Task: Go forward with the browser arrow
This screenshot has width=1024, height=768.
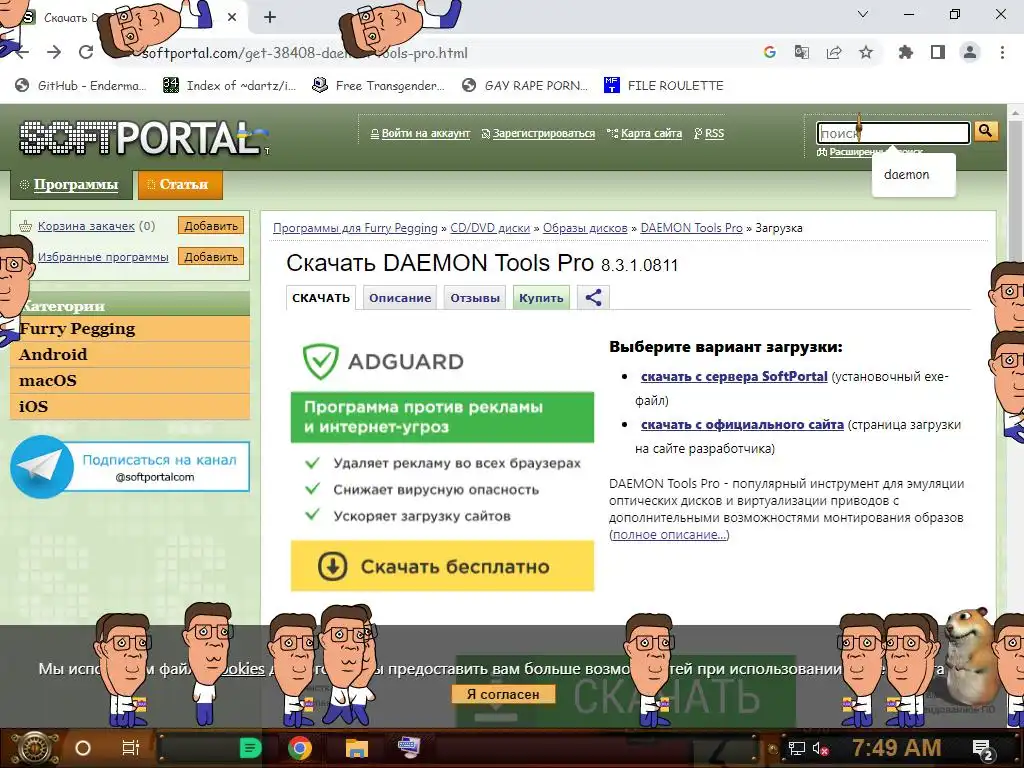Action: pos(54,53)
